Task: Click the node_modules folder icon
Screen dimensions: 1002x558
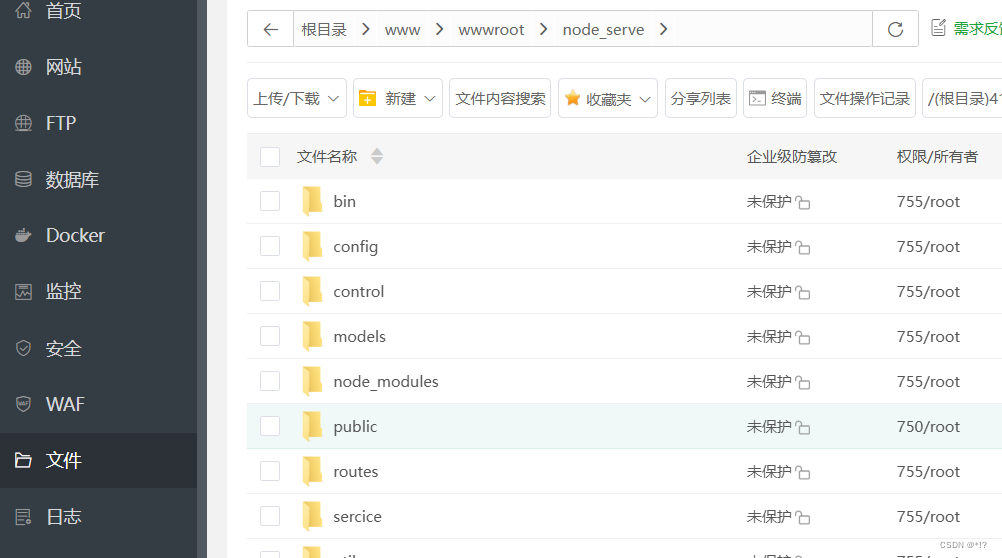Action: [312, 381]
